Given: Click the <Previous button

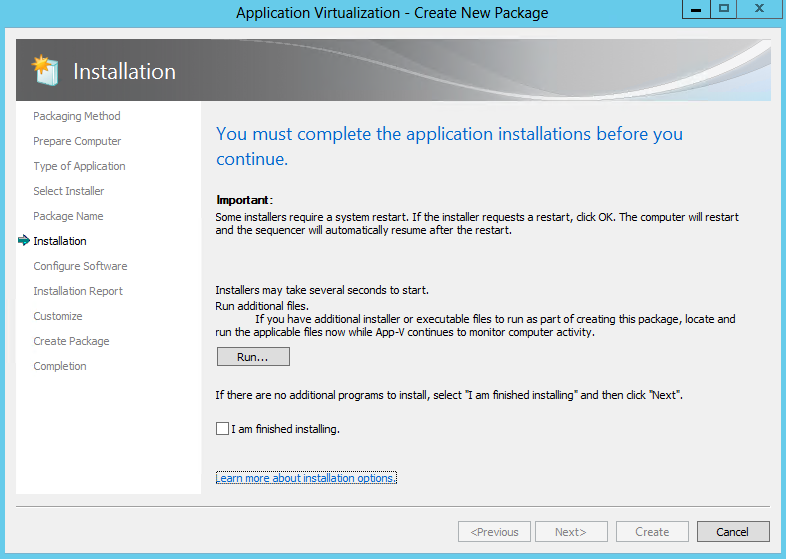Looking at the screenshot, I should coord(494,532).
